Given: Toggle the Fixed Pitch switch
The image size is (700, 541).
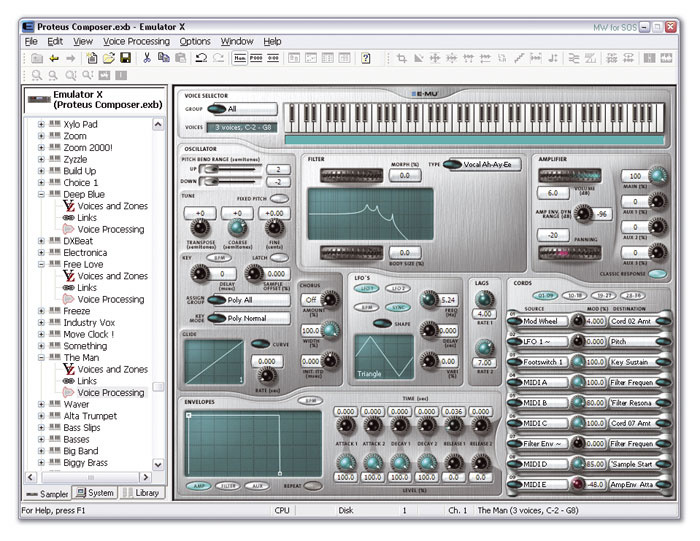Looking at the screenshot, I should coord(281,199).
